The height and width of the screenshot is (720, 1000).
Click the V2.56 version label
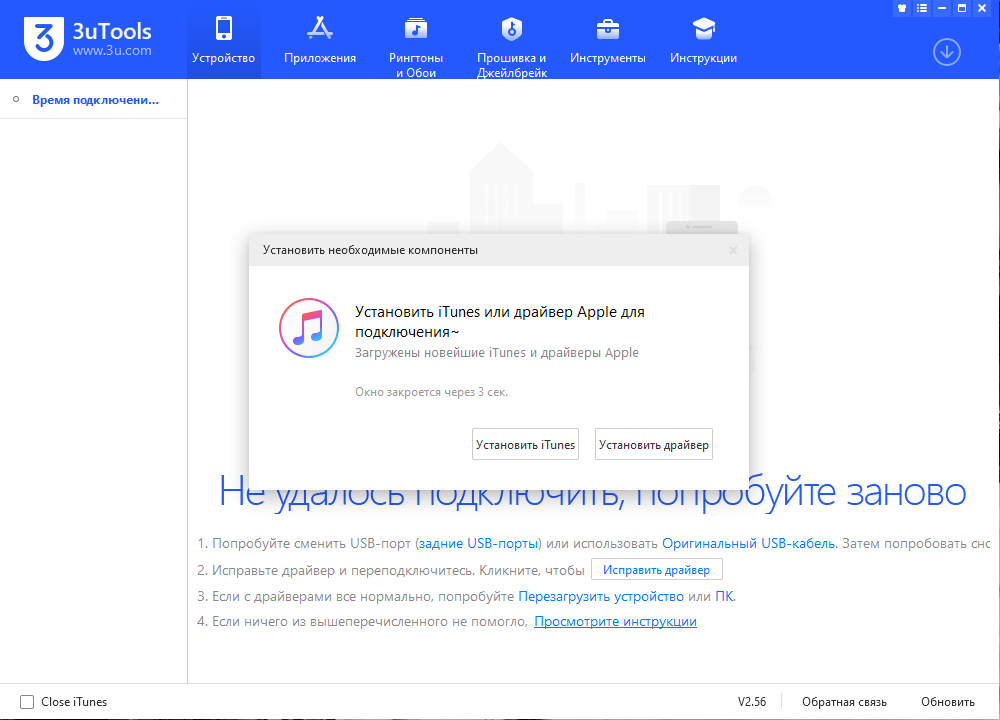click(x=752, y=702)
